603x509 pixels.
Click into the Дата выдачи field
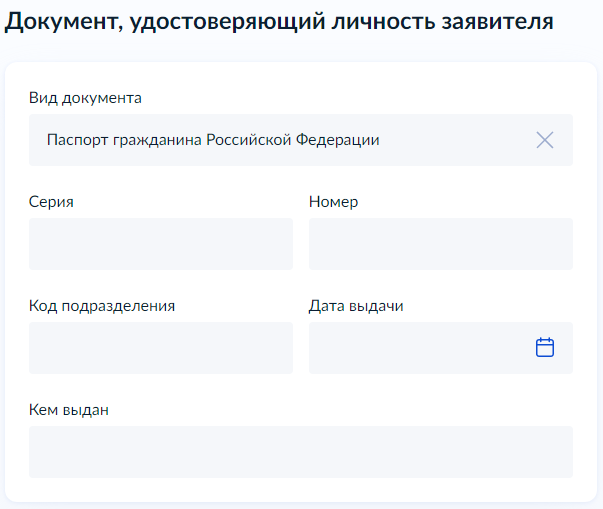441,348
